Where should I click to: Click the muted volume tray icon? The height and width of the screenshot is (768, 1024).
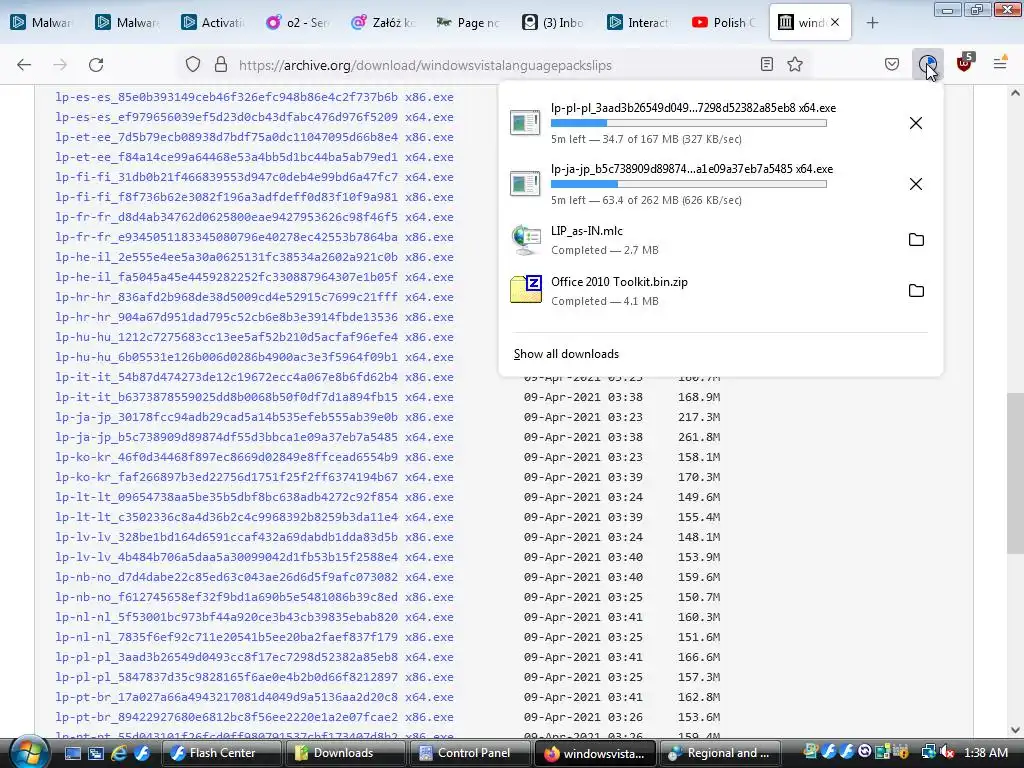pyautogui.click(x=947, y=753)
